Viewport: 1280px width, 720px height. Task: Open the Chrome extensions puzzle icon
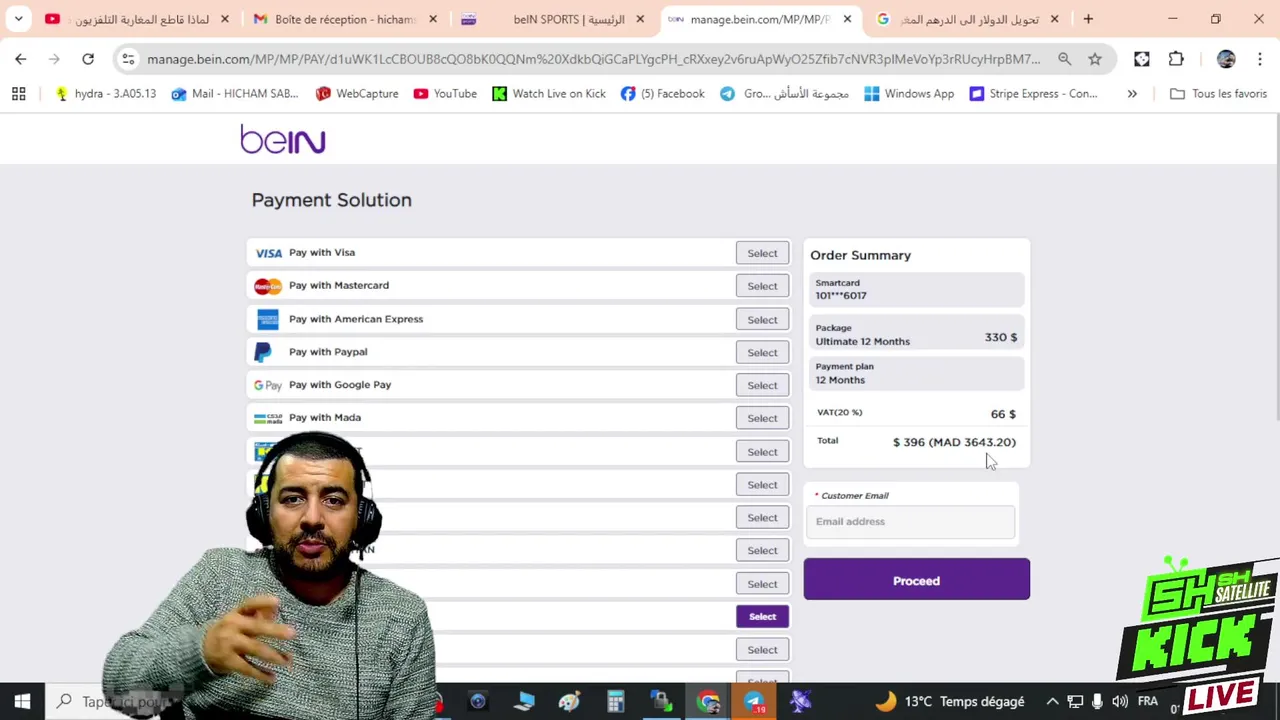coord(1176,59)
